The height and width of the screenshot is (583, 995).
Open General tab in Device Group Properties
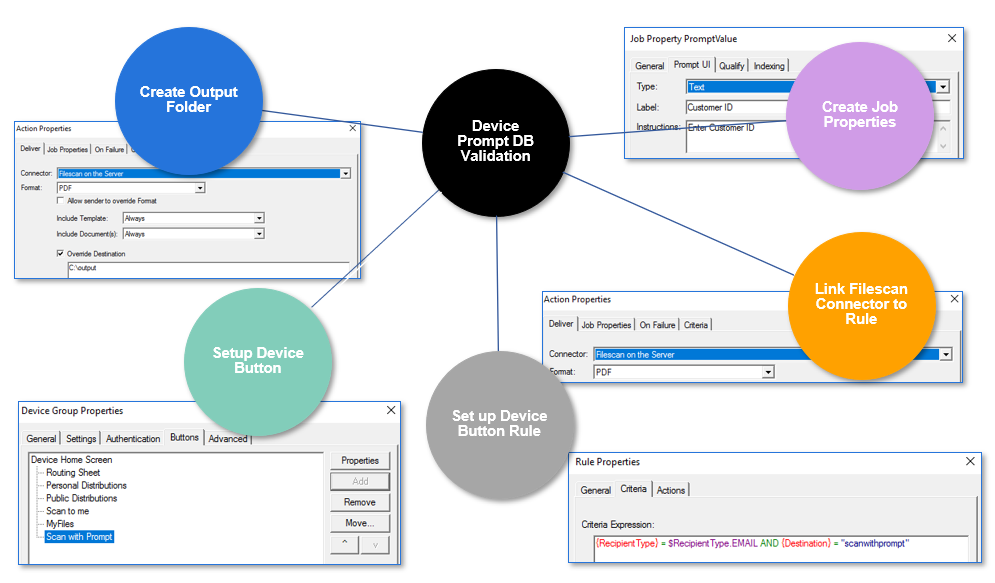[41, 438]
